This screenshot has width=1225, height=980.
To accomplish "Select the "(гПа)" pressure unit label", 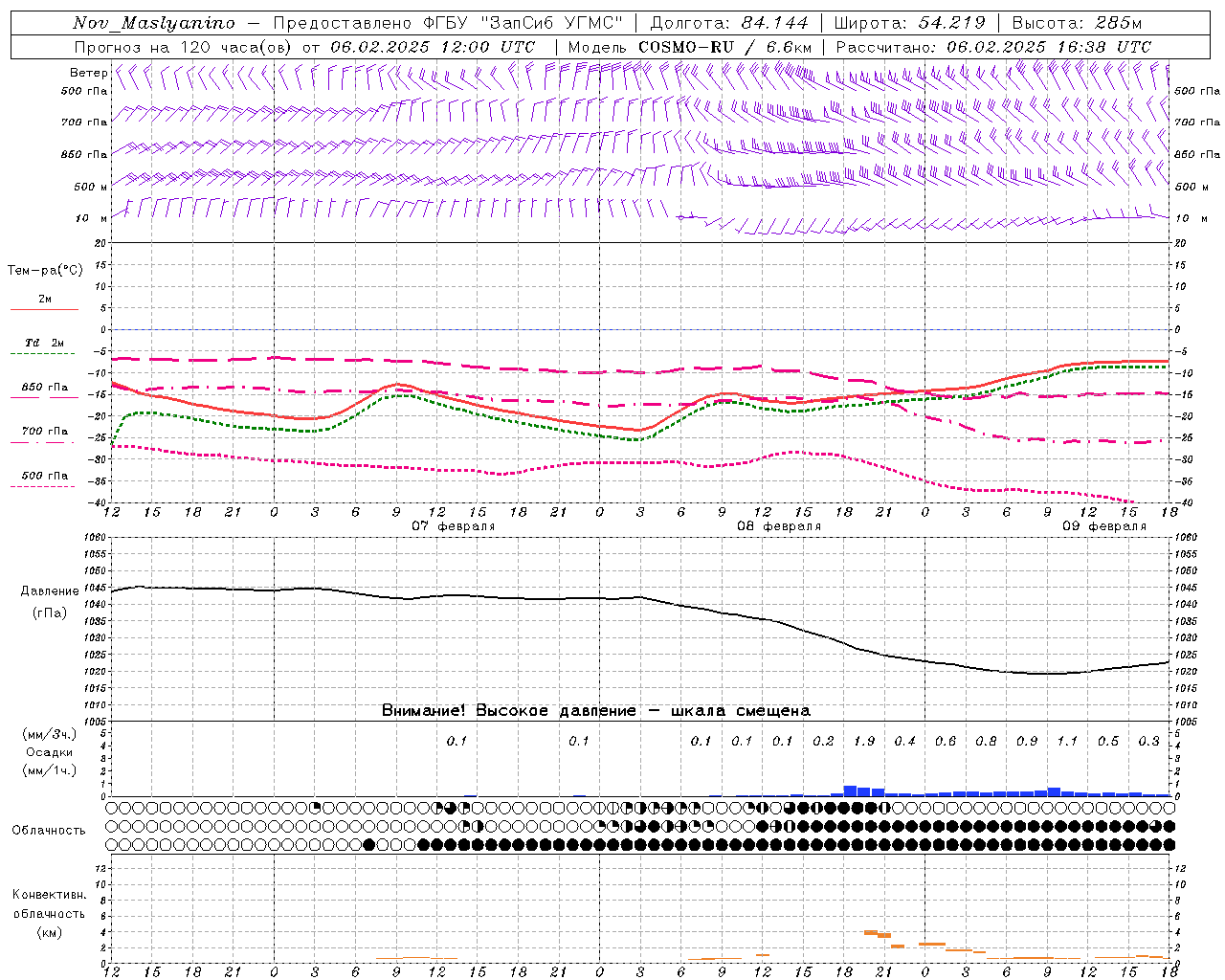I will (x=50, y=612).
